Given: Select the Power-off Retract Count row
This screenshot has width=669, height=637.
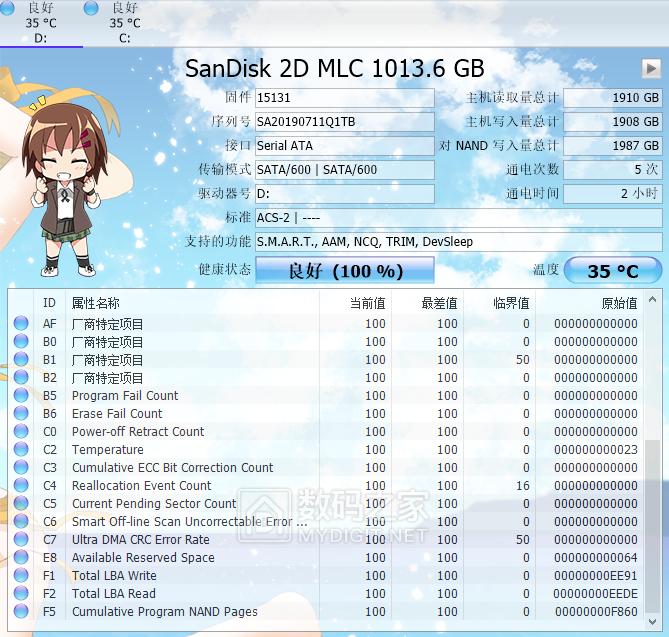Looking at the screenshot, I should 326,431.
